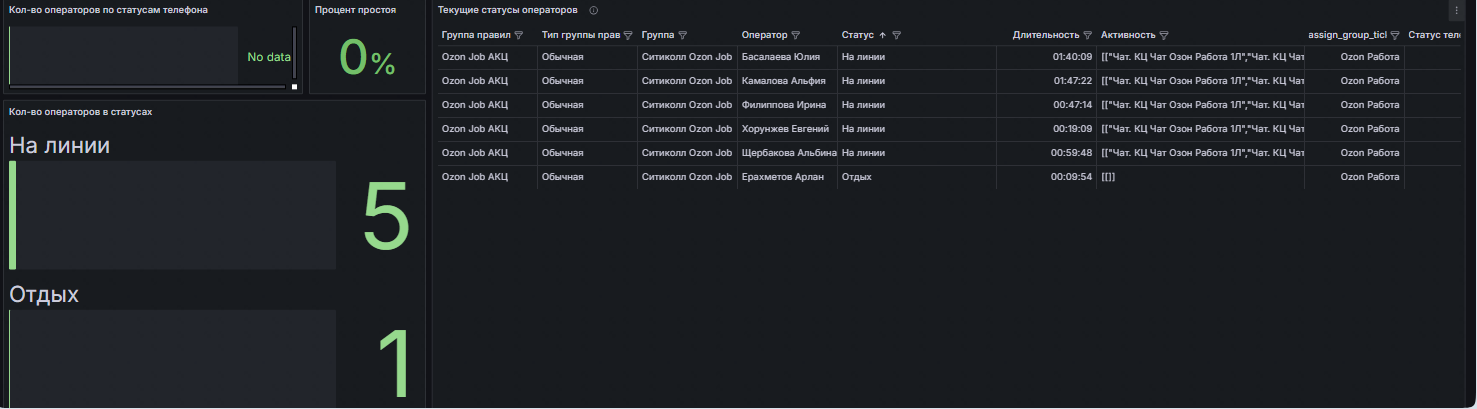The width and height of the screenshot is (1477, 409).
Task: Open the three-dot panel menu
Action: tap(1456, 10)
